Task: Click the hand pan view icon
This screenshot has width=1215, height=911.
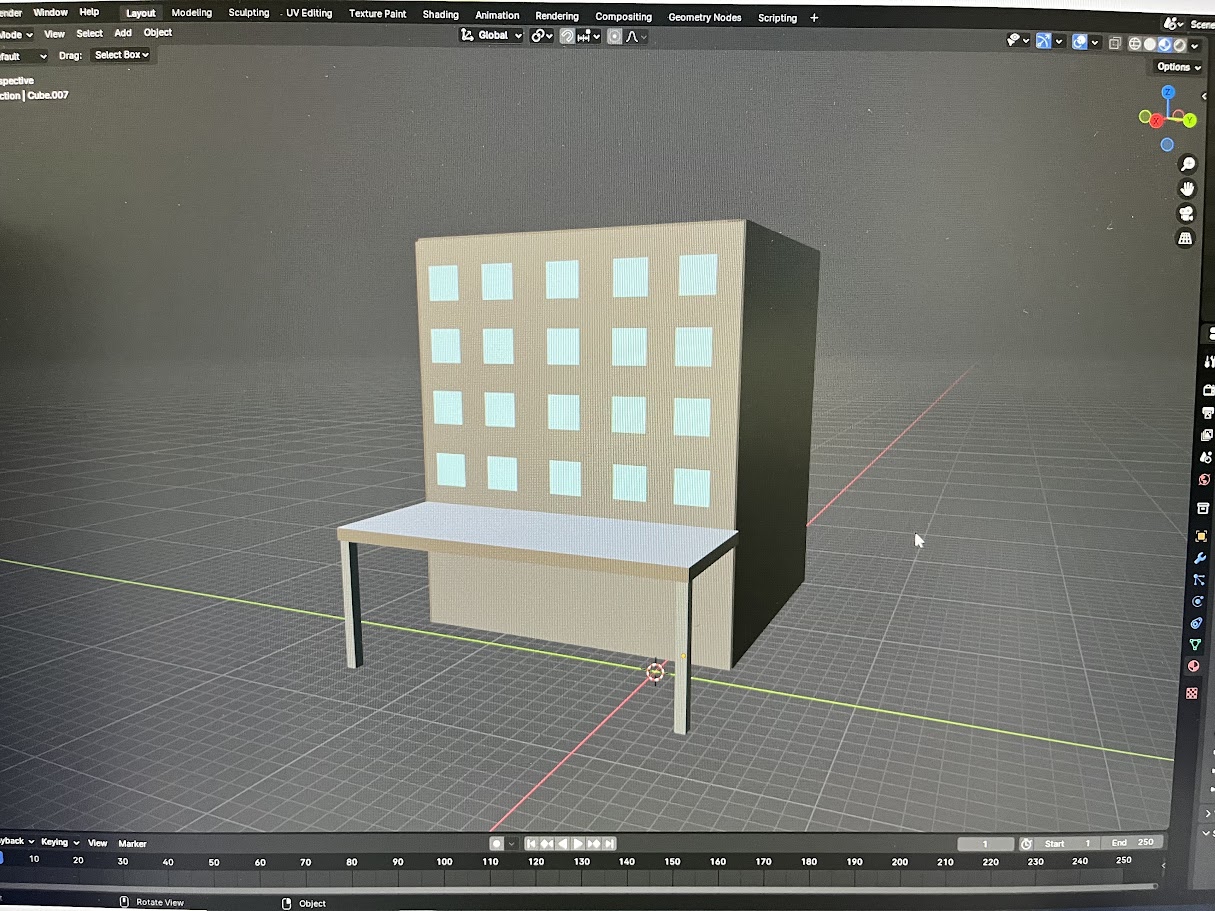Action: click(x=1187, y=189)
